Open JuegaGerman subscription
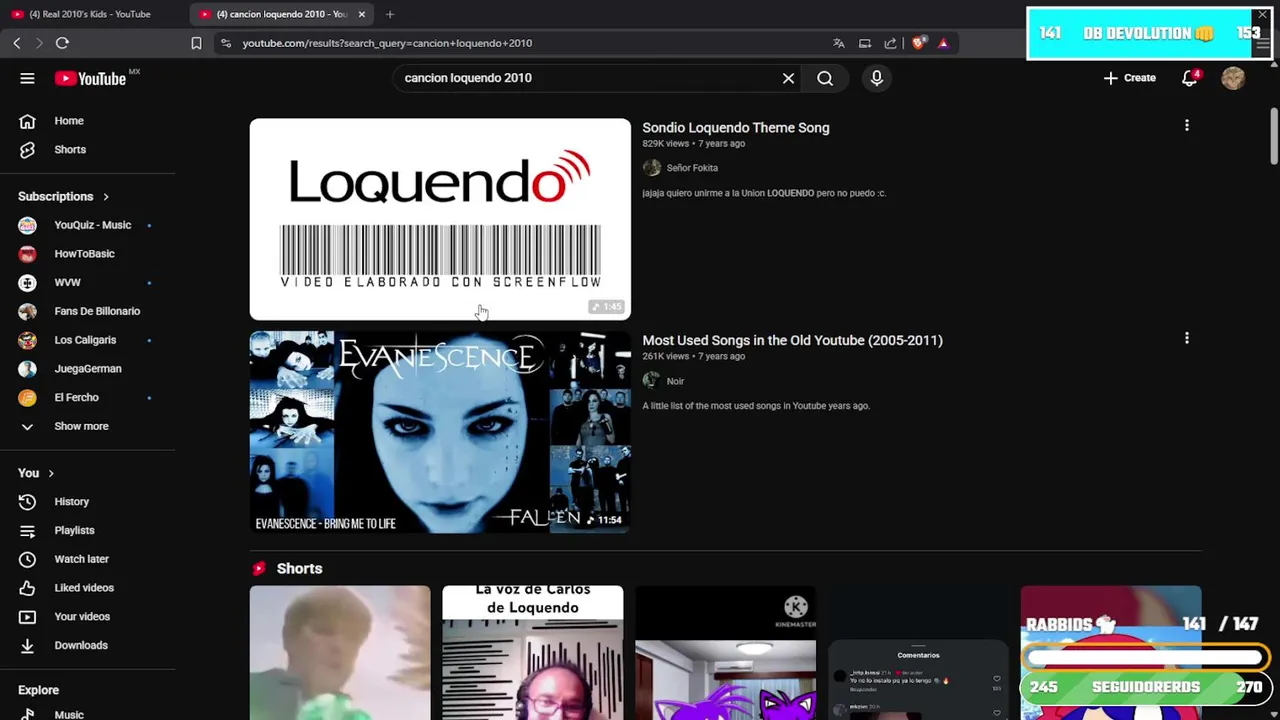This screenshot has height=720, width=1280. (x=88, y=369)
